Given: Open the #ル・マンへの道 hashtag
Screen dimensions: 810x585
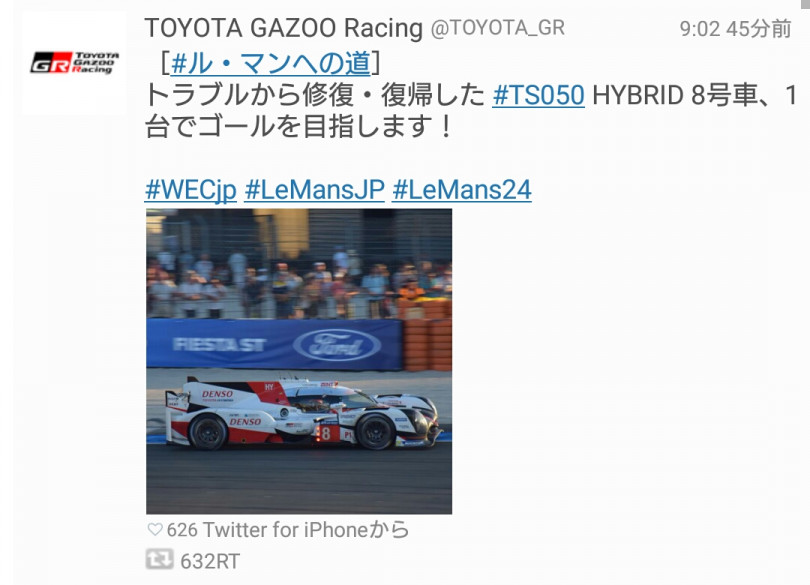Looking at the screenshot, I should 270,64.
